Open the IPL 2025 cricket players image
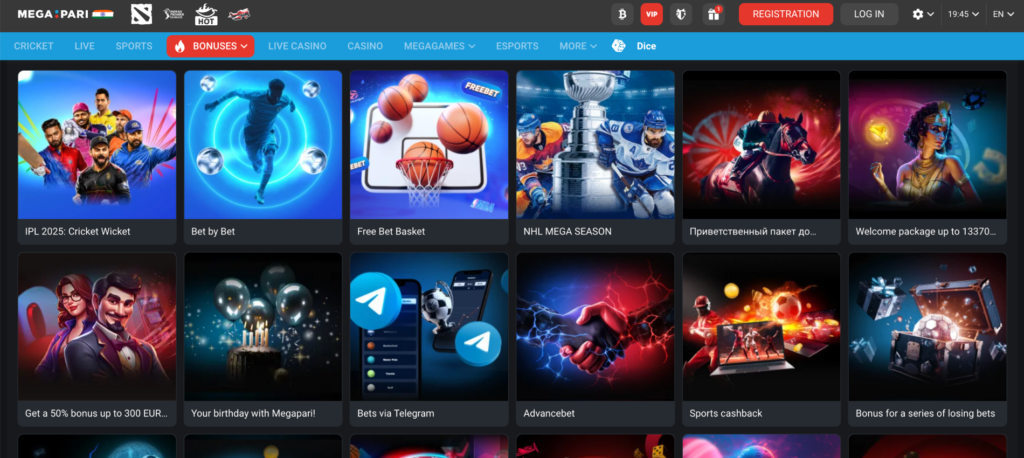 coord(97,144)
